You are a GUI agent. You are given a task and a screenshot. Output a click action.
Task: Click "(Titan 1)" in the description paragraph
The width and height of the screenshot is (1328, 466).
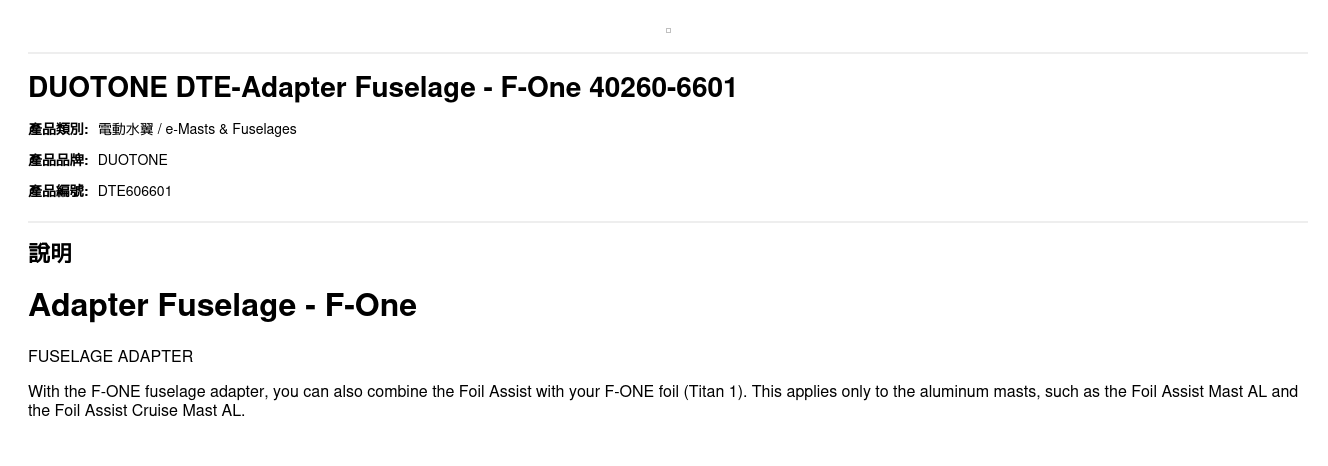pyautogui.click(x=714, y=392)
